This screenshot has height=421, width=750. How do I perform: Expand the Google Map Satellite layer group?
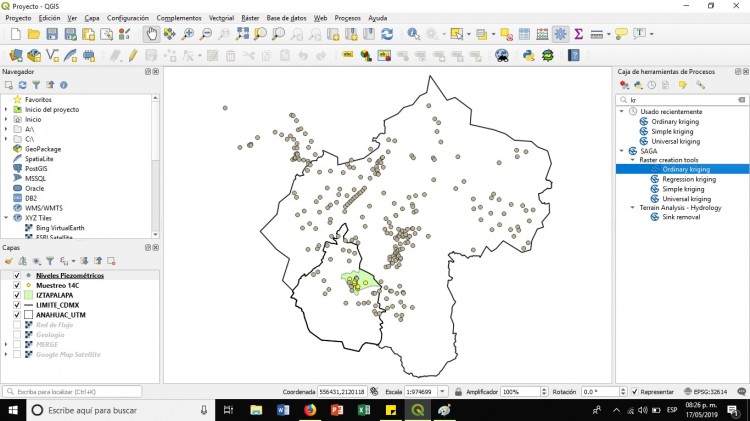(x=6, y=355)
